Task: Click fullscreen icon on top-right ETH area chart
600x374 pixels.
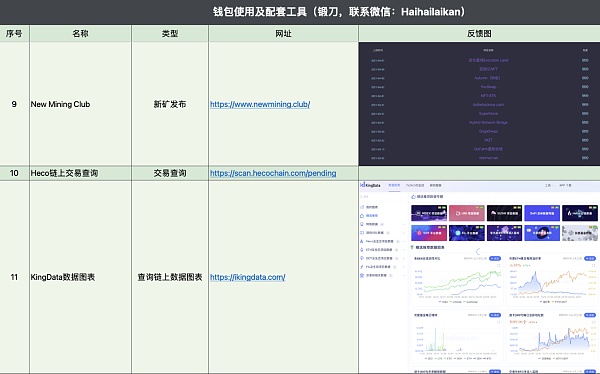Action: (593, 265)
